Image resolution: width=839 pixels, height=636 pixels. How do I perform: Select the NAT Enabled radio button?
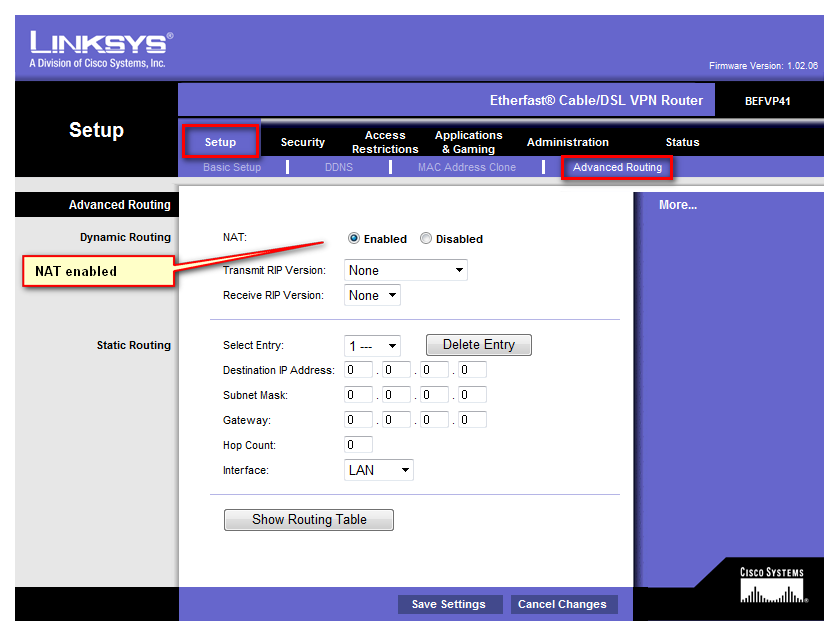point(354,239)
